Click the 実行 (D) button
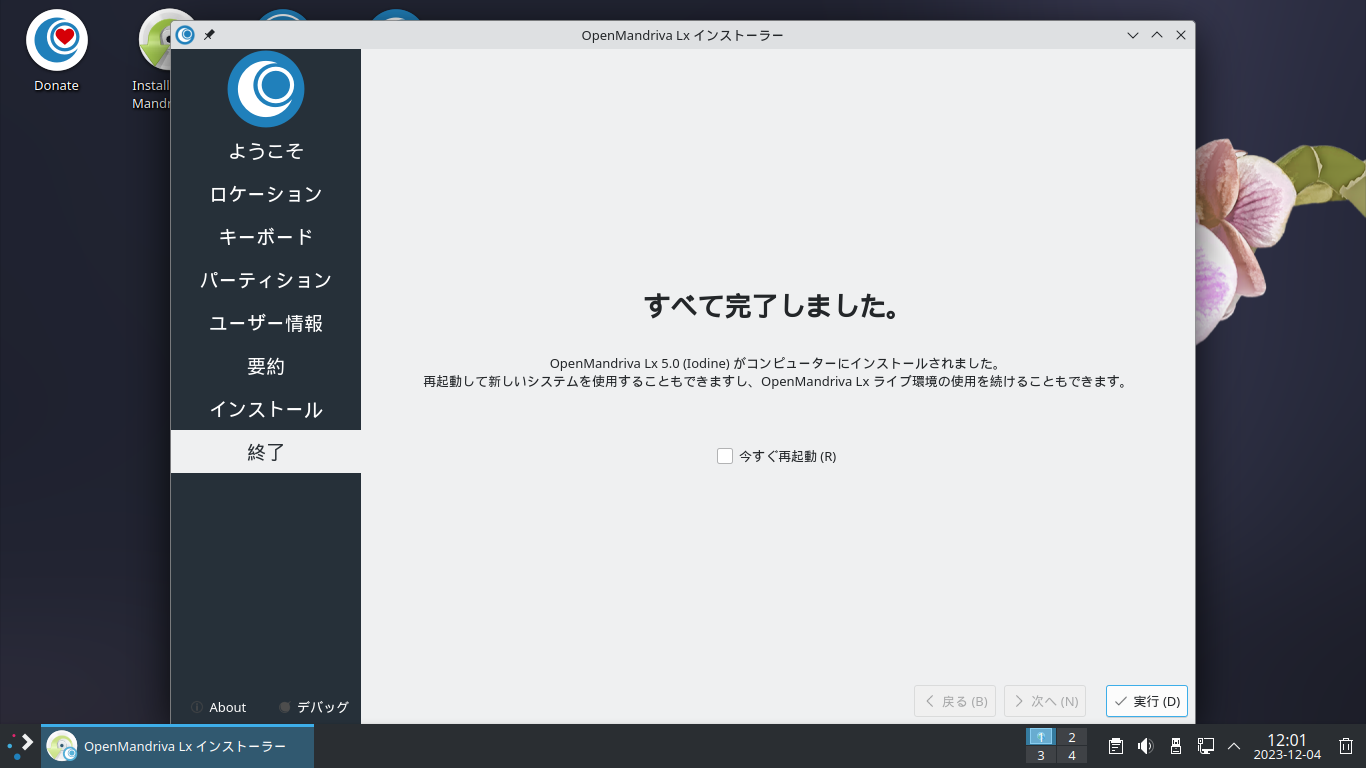Image resolution: width=1366 pixels, height=768 pixels. (x=1147, y=701)
